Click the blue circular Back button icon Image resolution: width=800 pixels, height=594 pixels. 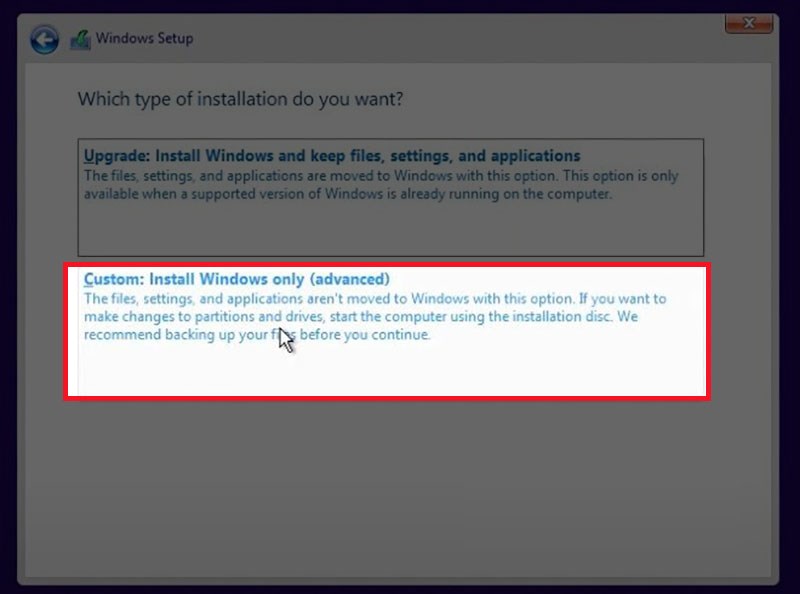click(x=42, y=38)
